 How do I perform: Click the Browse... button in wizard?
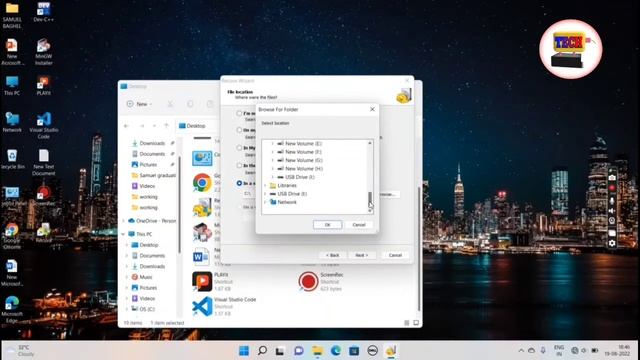[x=389, y=194]
